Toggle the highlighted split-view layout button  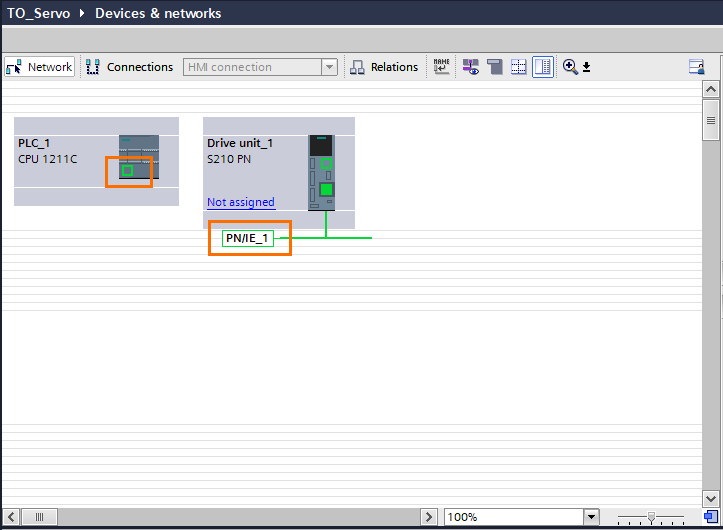(543, 67)
